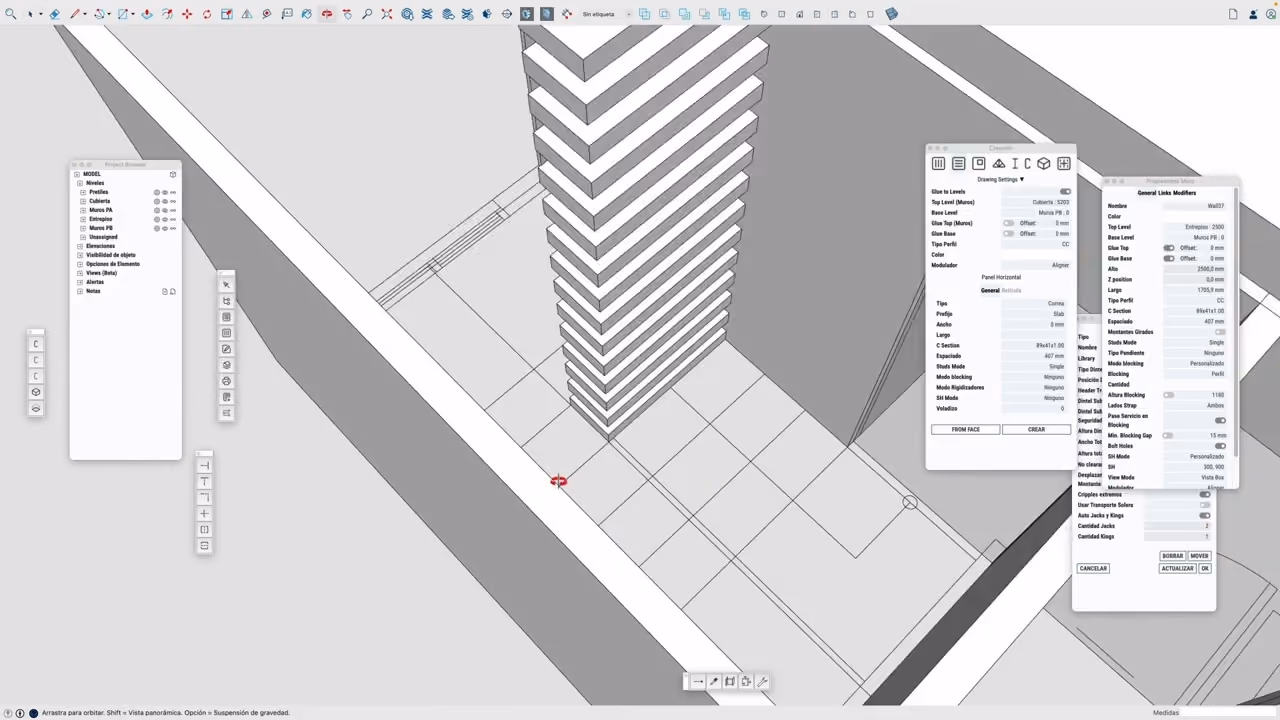
Task: Click the Zoom Extents icon
Action: pyautogui.click(x=387, y=14)
